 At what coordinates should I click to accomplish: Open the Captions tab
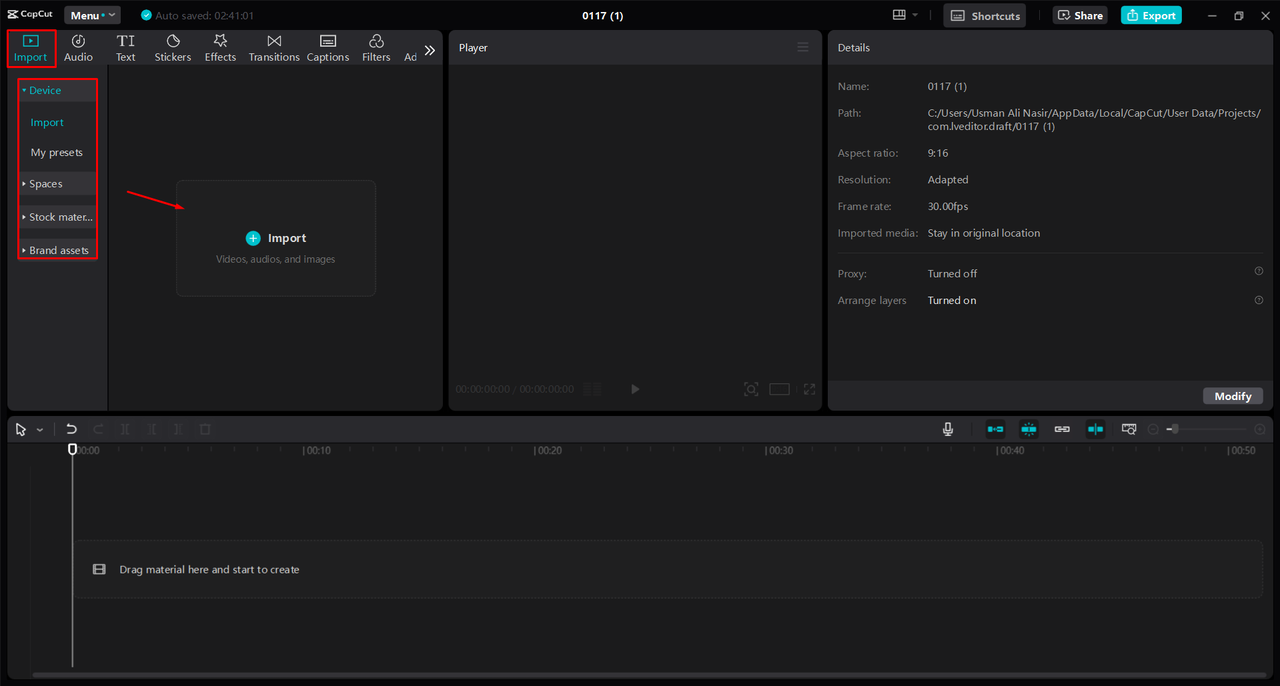(328, 48)
